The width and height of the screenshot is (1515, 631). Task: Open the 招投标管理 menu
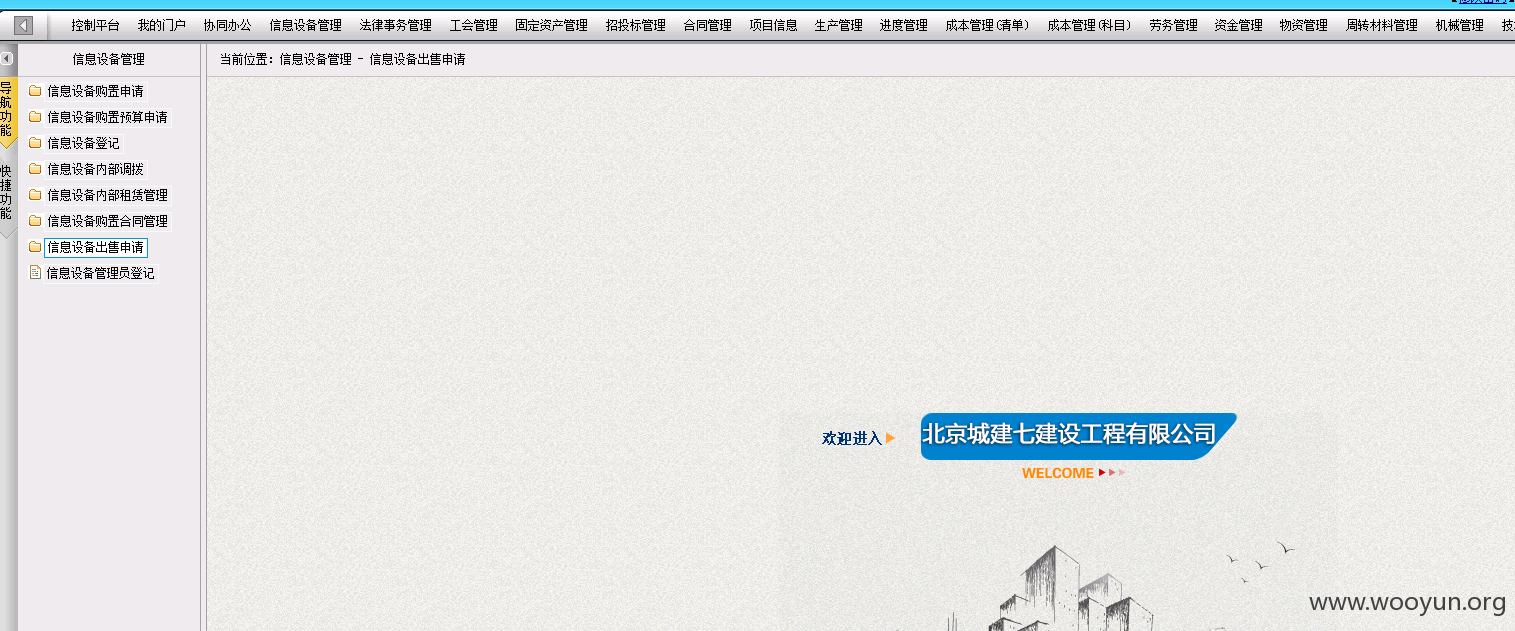point(635,26)
